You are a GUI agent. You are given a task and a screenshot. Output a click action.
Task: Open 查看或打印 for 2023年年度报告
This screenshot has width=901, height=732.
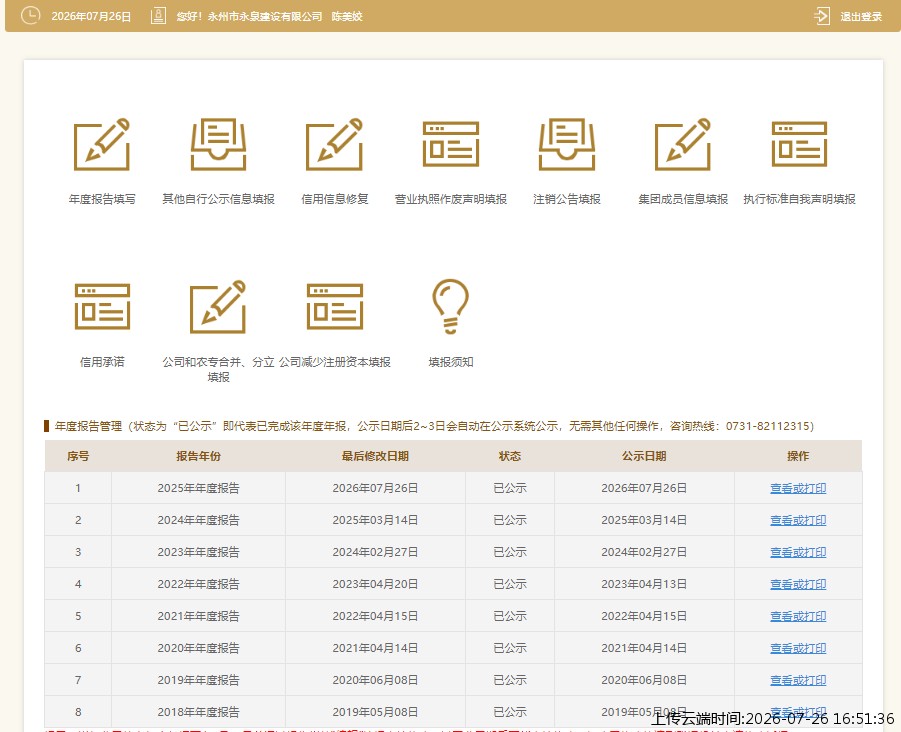[798, 552]
